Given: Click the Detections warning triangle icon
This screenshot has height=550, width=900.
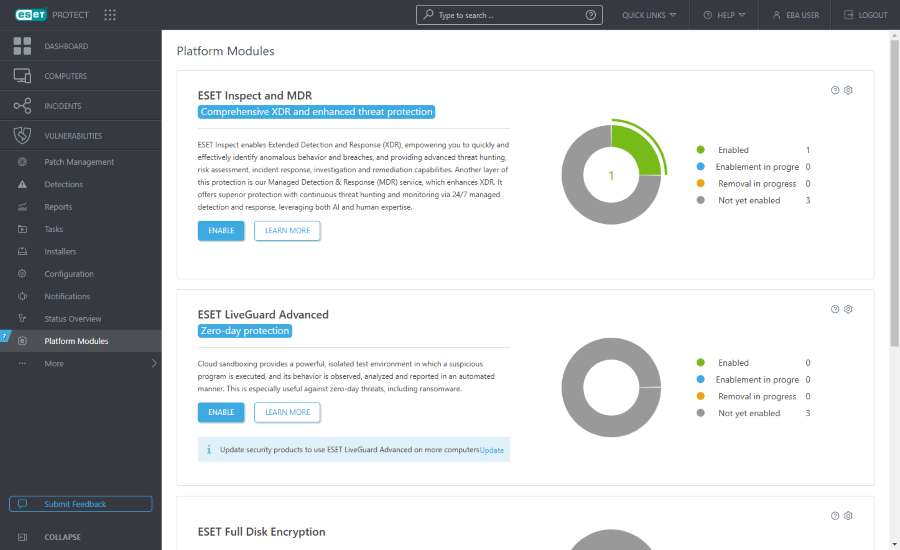Looking at the screenshot, I should point(22,184).
